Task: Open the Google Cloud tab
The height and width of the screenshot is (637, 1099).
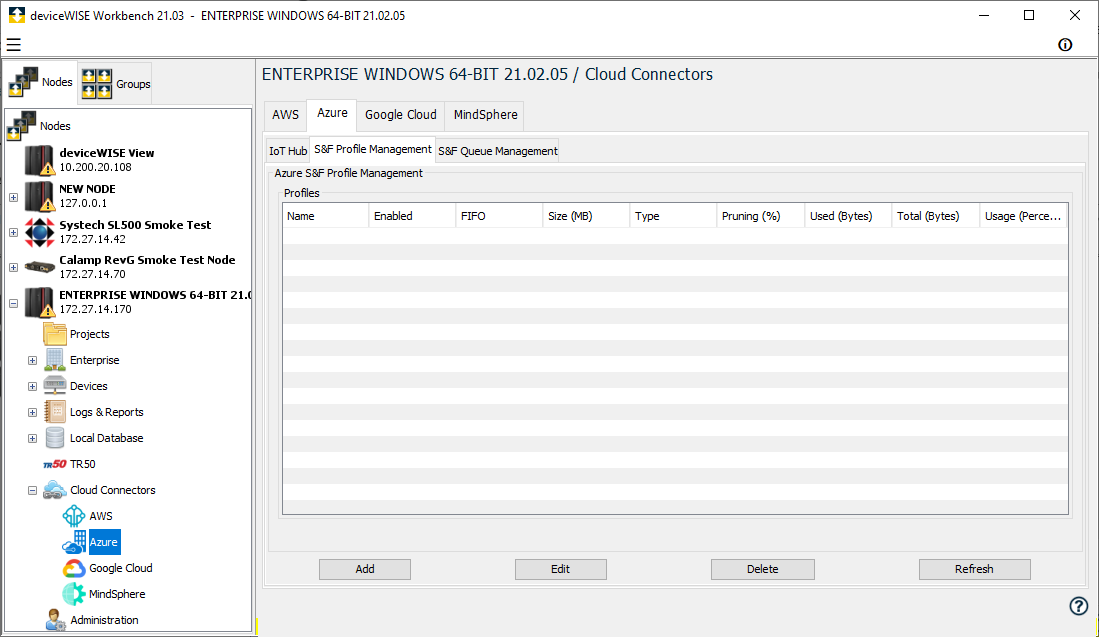Action: click(x=401, y=115)
